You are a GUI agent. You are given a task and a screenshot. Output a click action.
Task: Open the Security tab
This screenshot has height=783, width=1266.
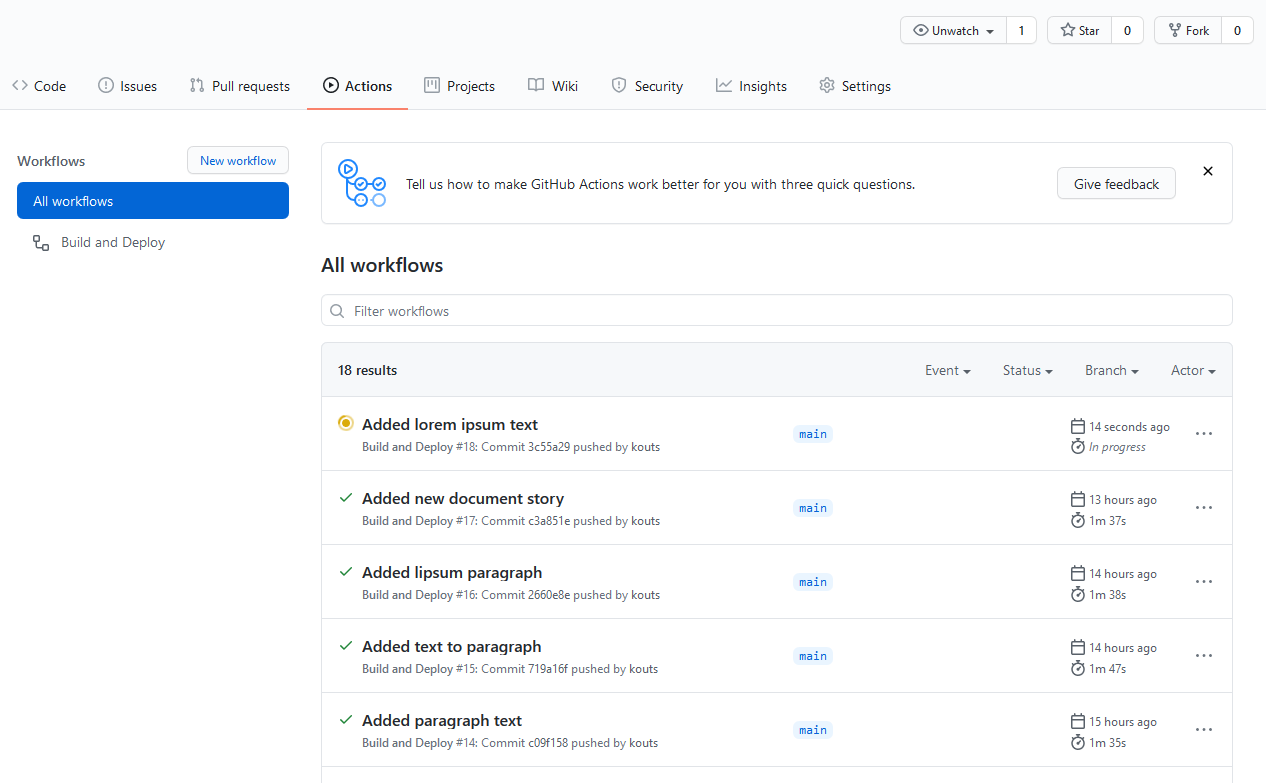[647, 86]
